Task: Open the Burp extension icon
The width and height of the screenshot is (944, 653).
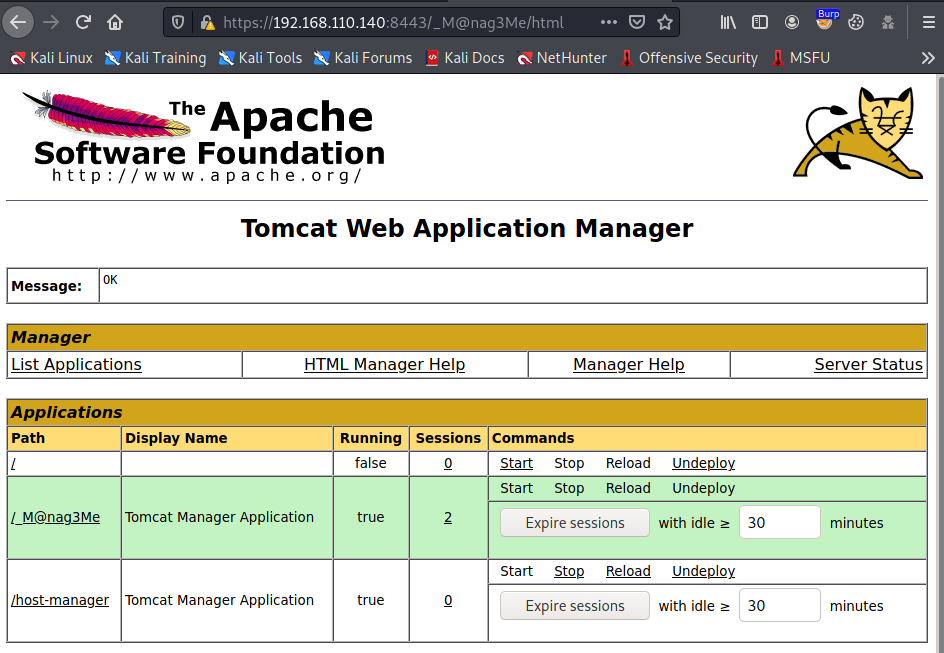Action: (x=825, y=22)
